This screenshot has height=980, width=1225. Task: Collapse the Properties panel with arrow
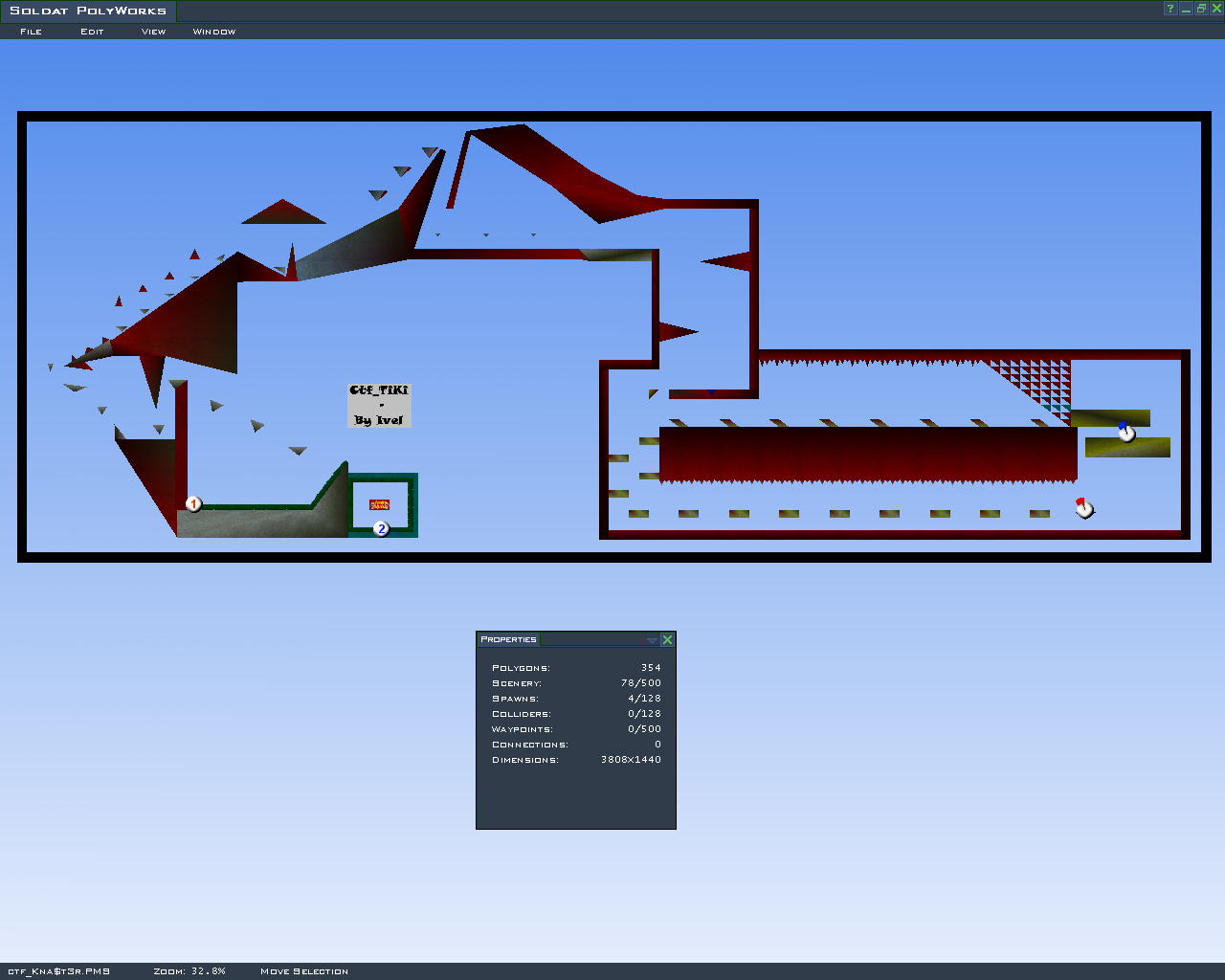(x=652, y=640)
